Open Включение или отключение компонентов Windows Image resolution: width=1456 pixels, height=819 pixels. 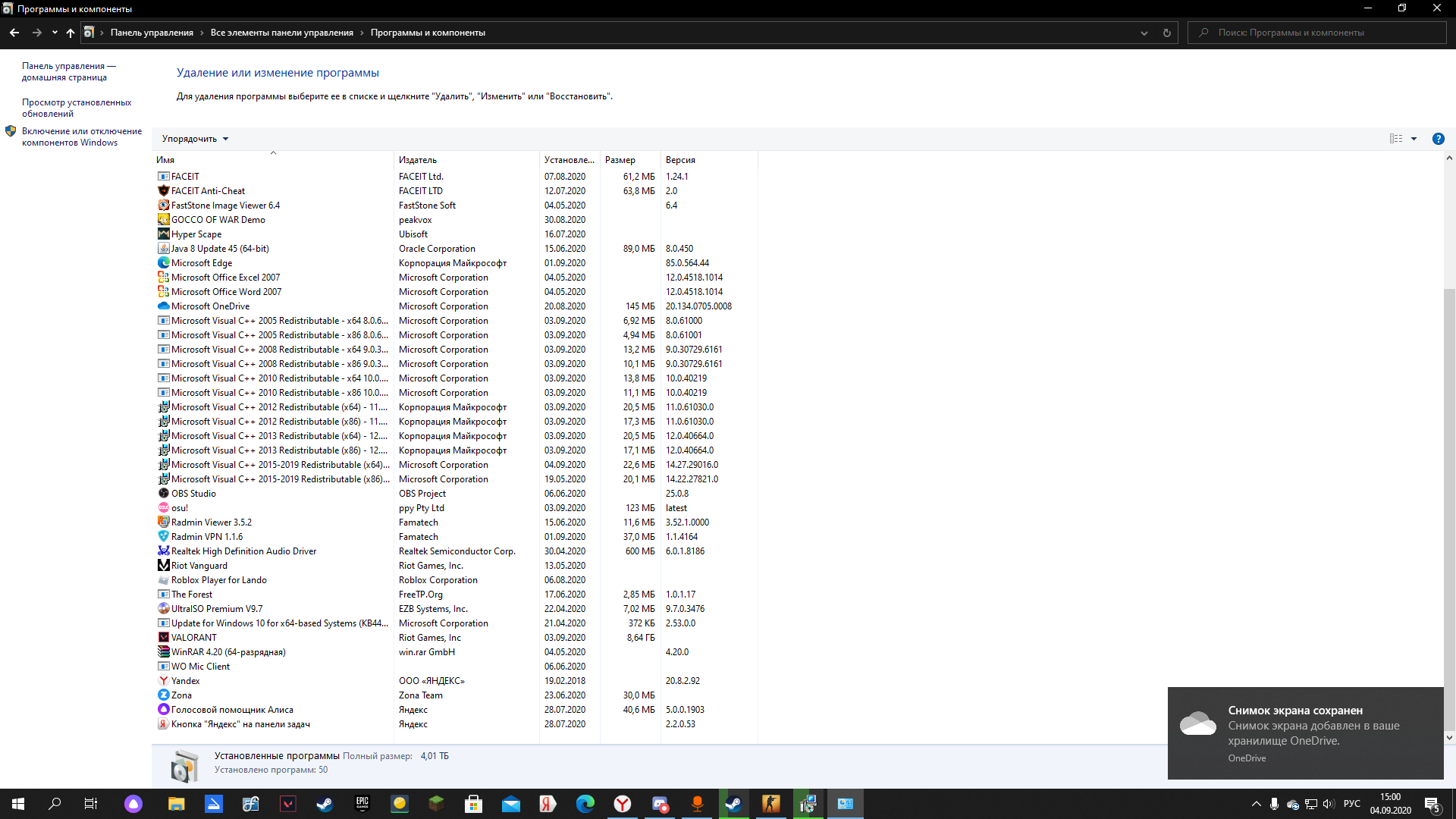82,136
